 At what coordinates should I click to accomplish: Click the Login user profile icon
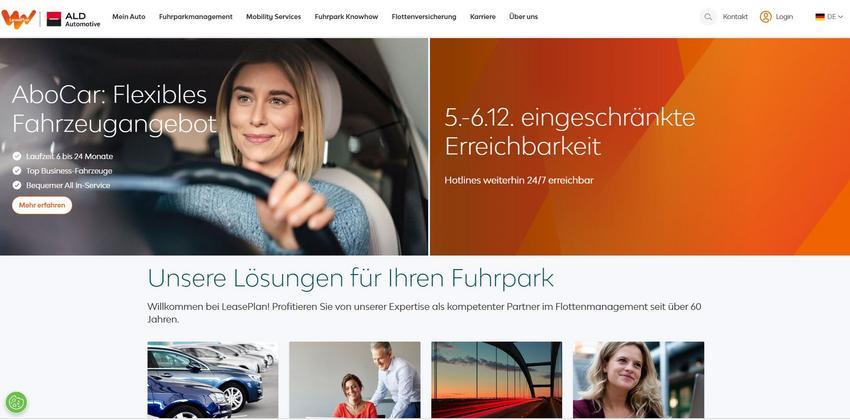pyautogui.click(x=765, y=17)
